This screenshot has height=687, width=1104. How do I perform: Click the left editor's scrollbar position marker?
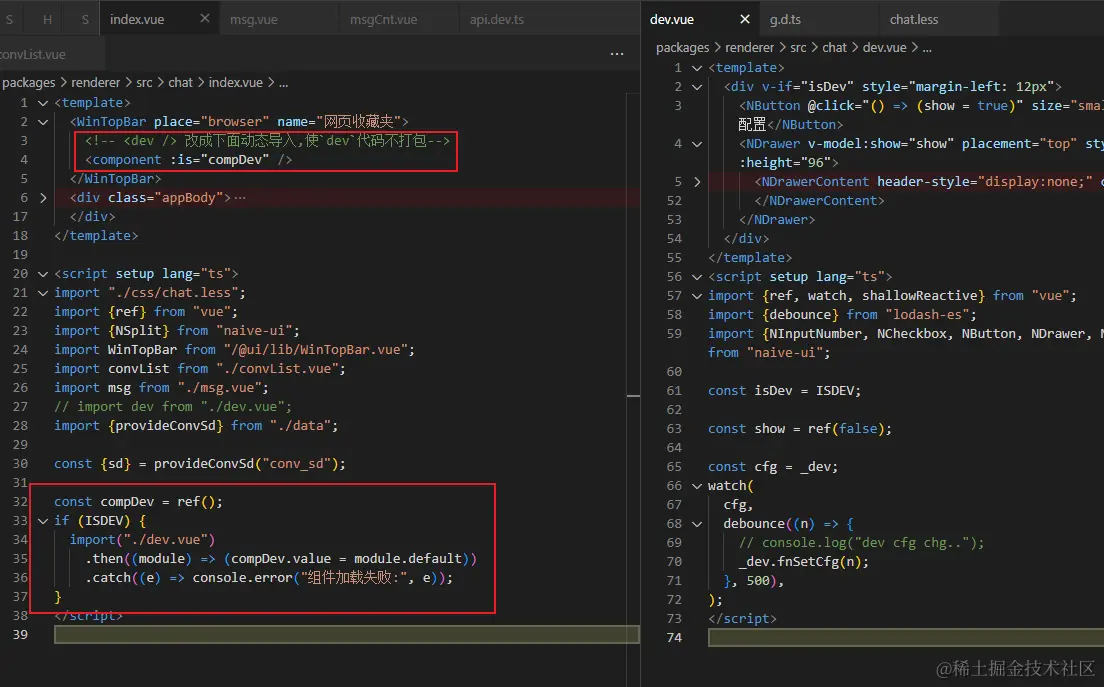click(x=633, y=396)
